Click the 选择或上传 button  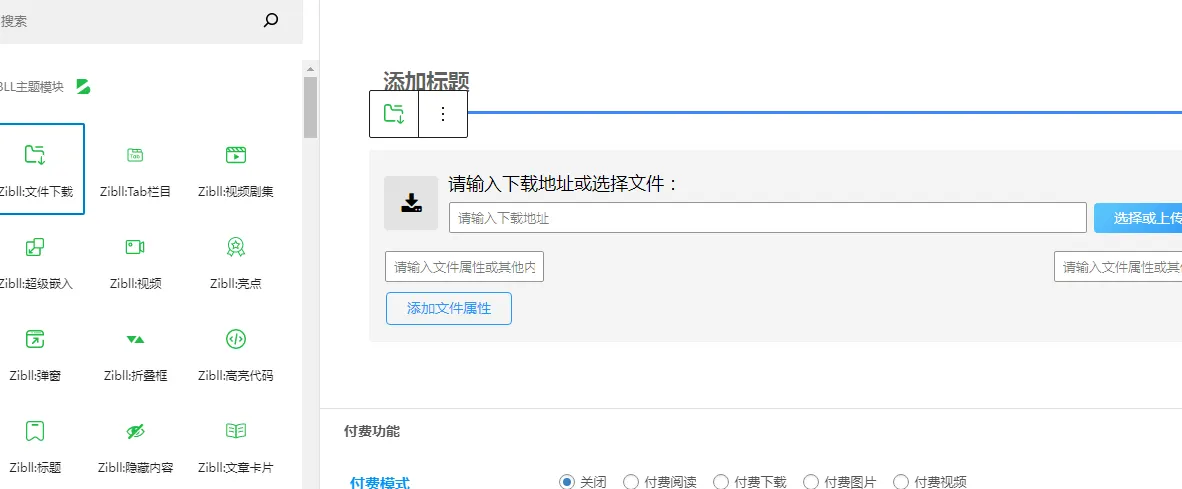[1138, 218]
